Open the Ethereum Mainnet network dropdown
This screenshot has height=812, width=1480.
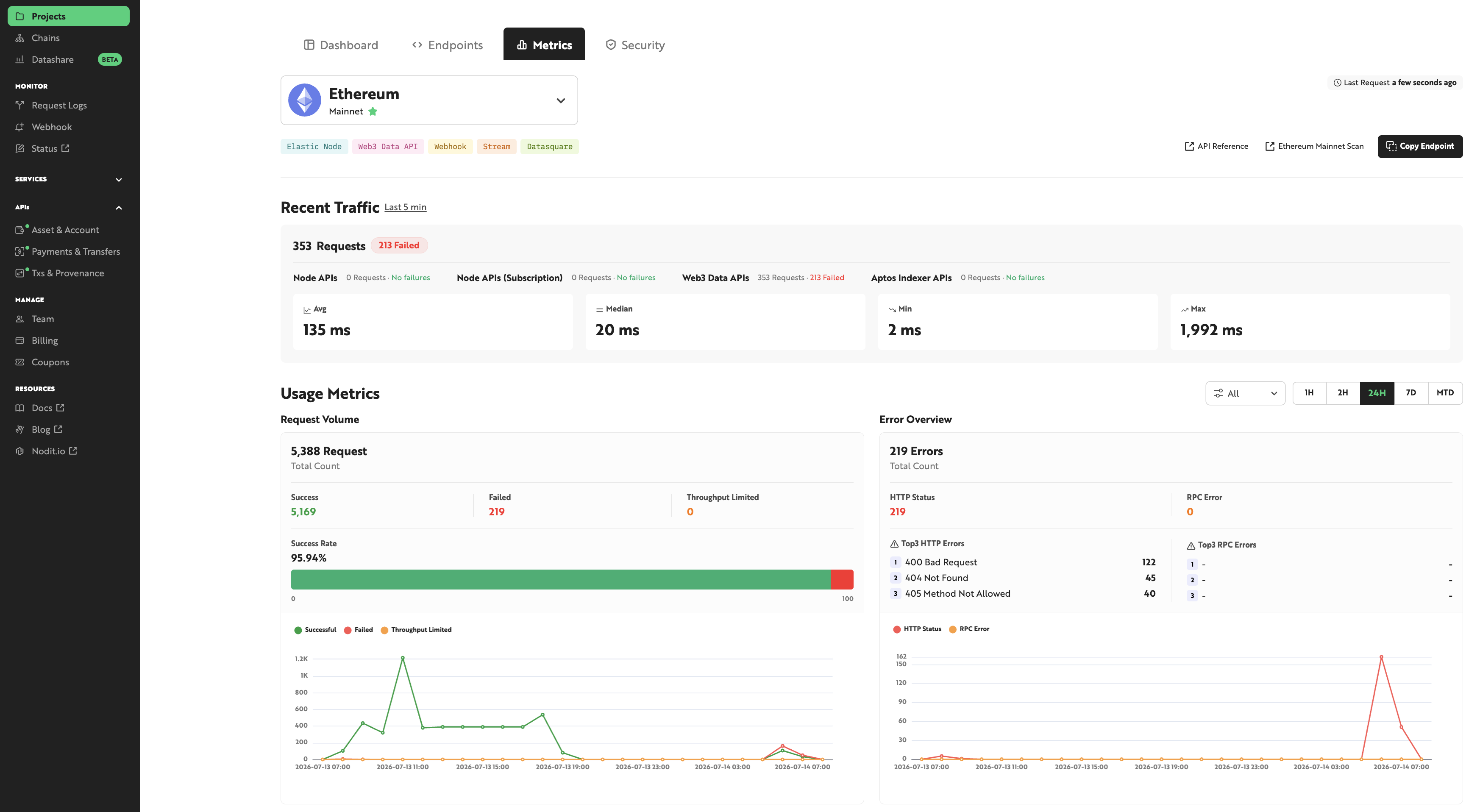click(429, 100)
